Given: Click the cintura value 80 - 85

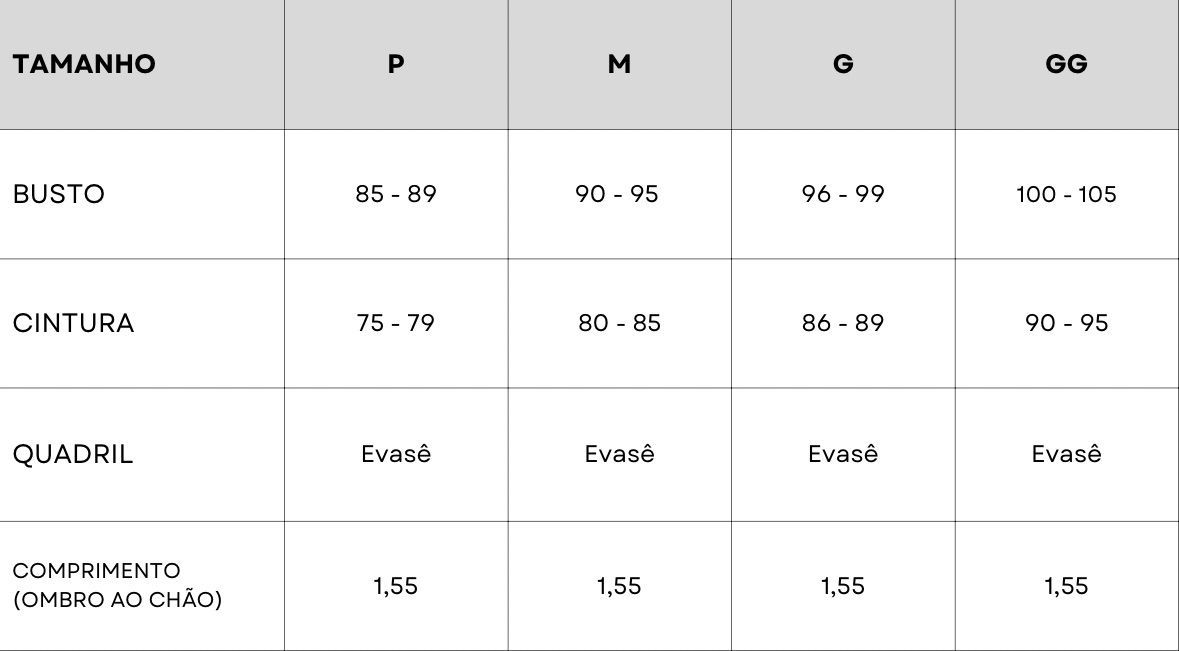Looking at the screenshot, I should click(619, 323).
